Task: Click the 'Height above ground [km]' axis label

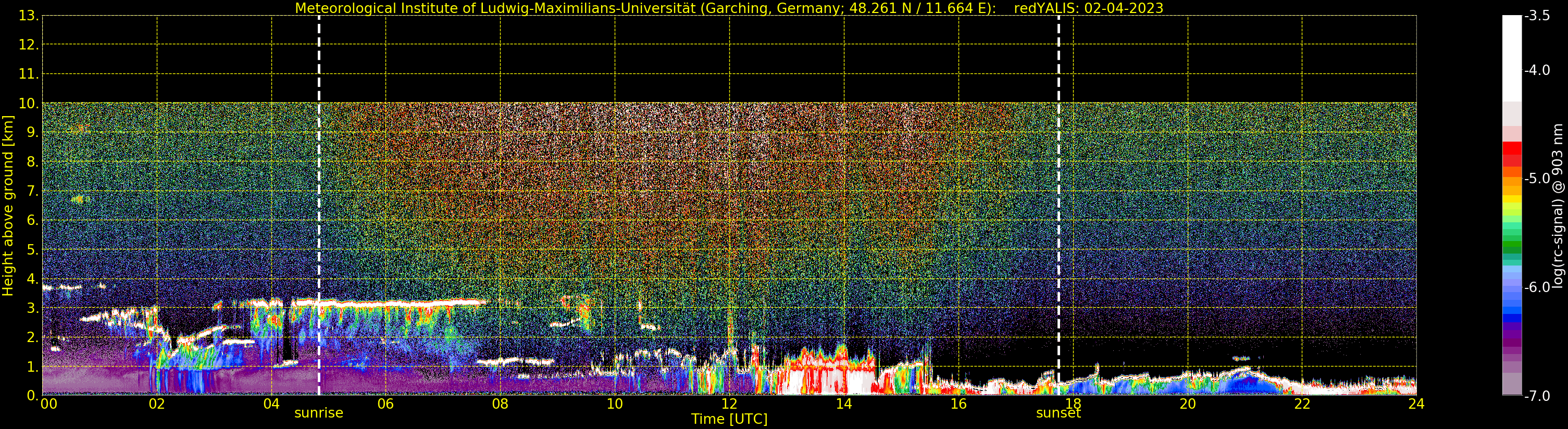Action: [8, 206]
